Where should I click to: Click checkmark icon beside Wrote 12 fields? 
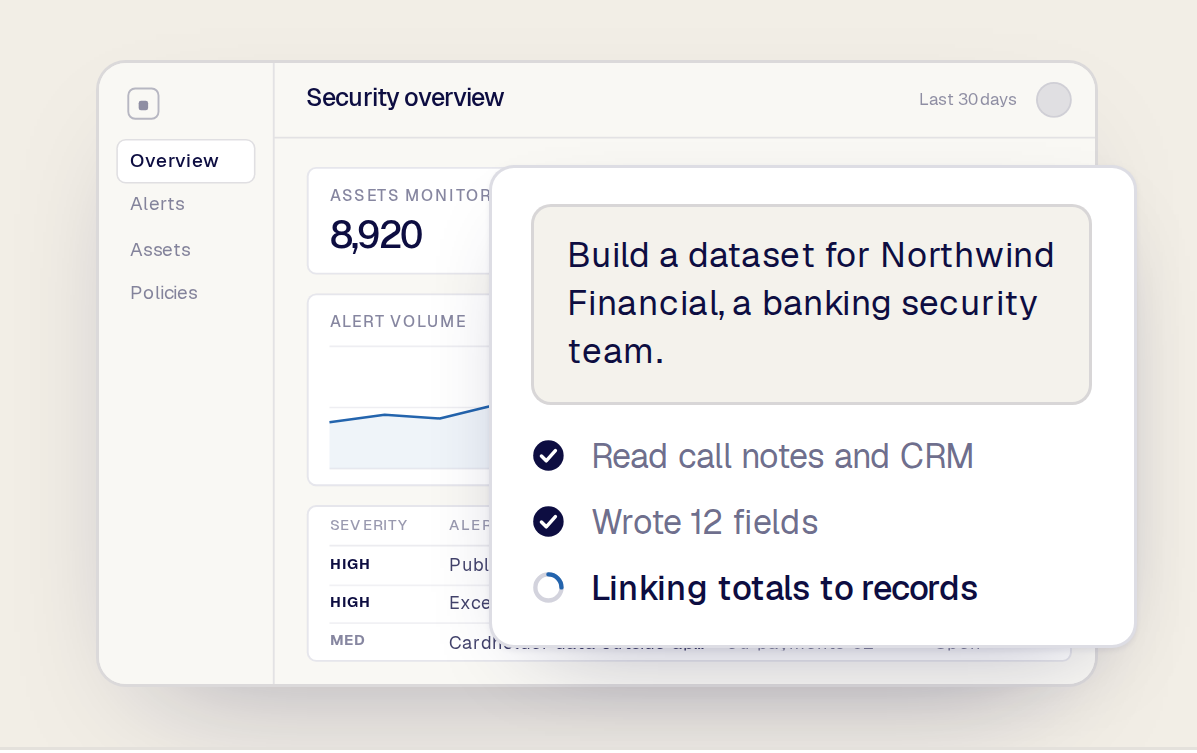[x=548, y=522]
